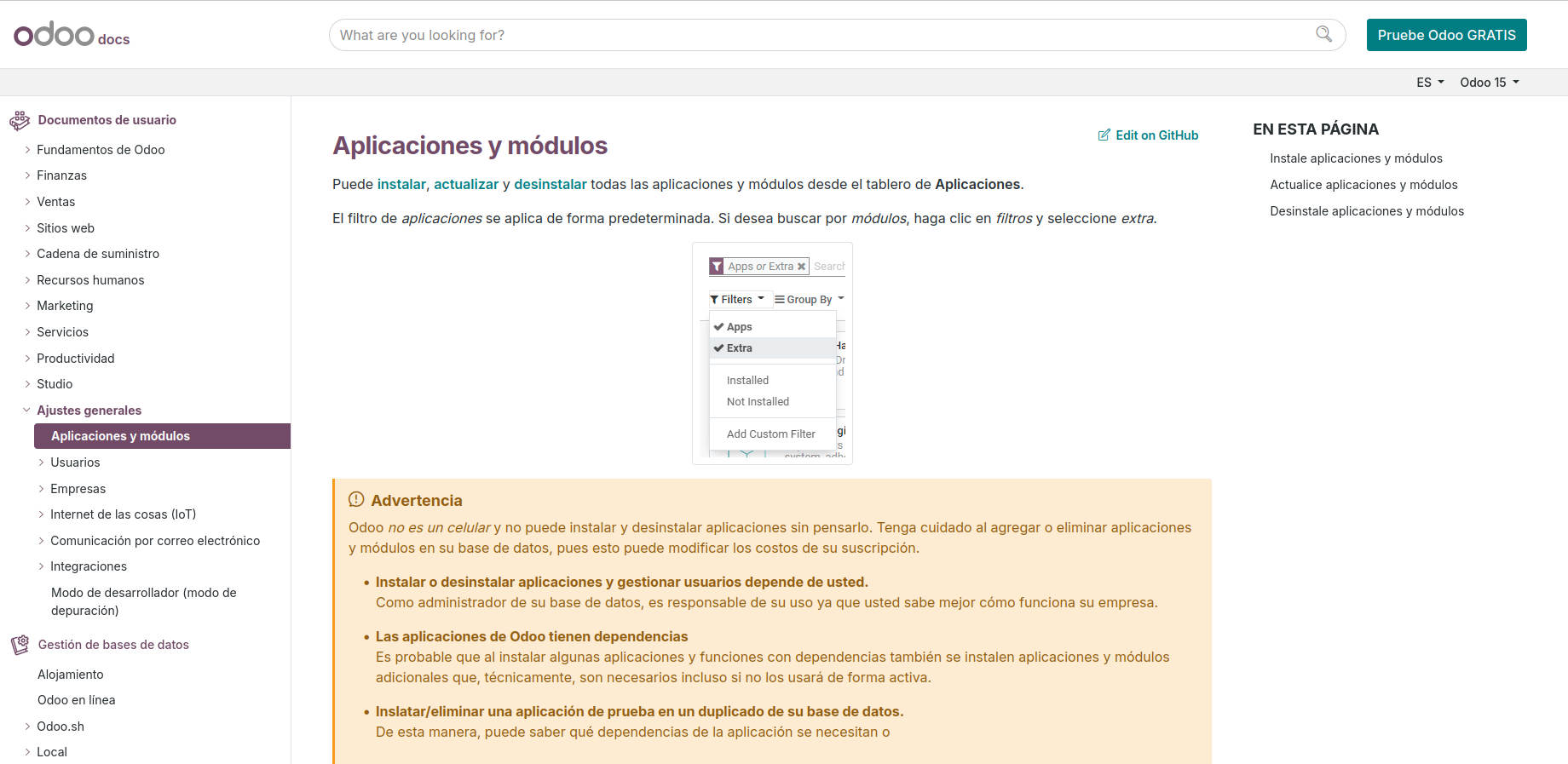Open the Odoo en línea link
The height and width of the screenshot is (764, 1568).
[x=76, y=700]
